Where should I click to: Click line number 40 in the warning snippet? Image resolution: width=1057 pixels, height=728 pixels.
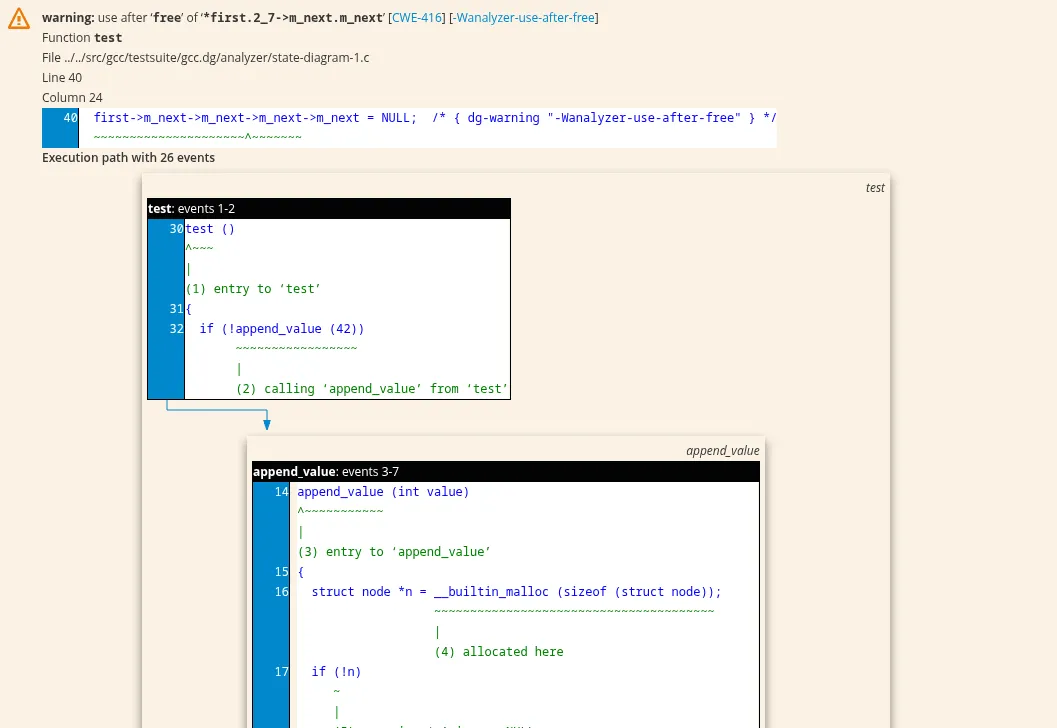click(70, 118)
